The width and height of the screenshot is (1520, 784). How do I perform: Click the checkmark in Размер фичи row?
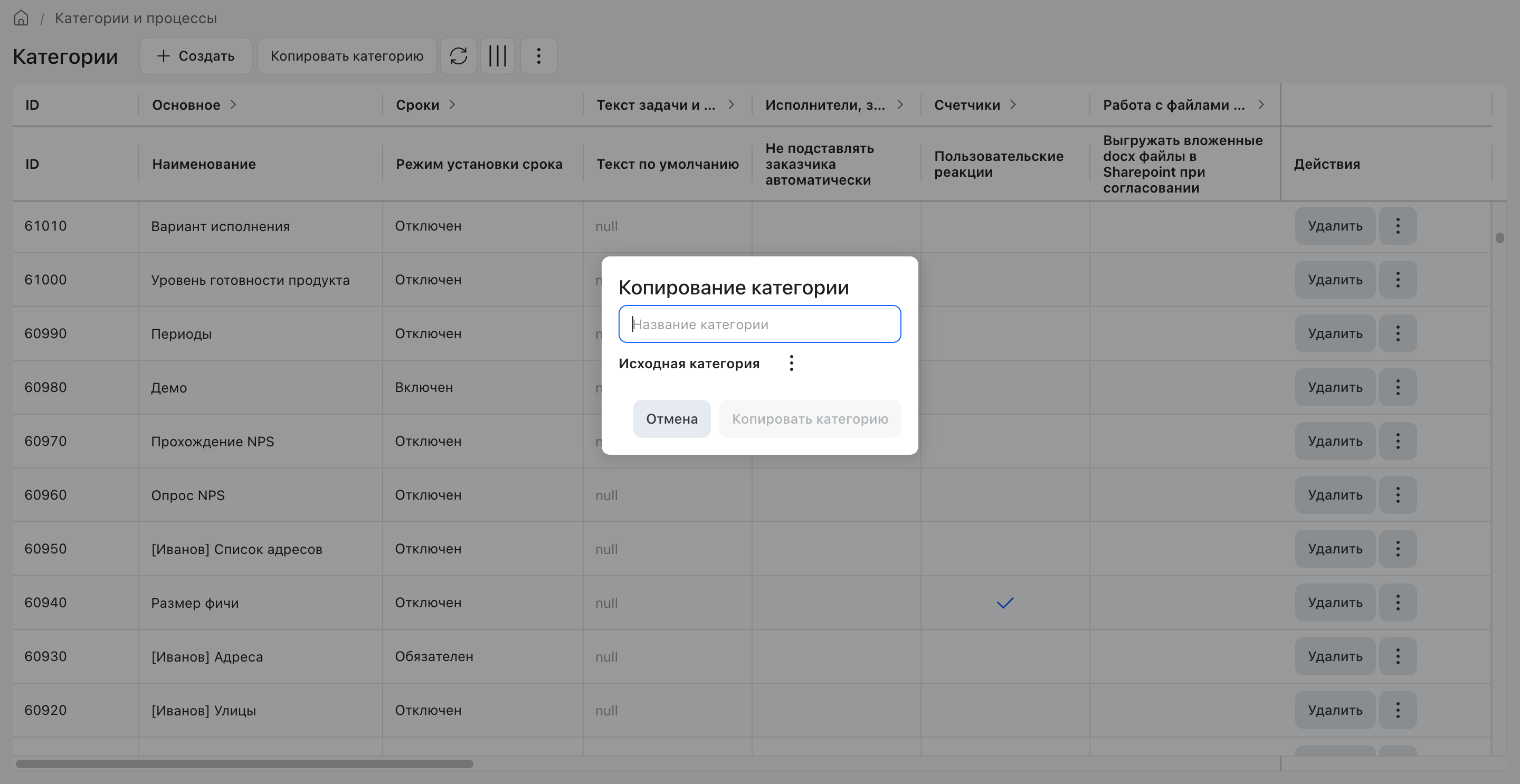click(1005, 603)
